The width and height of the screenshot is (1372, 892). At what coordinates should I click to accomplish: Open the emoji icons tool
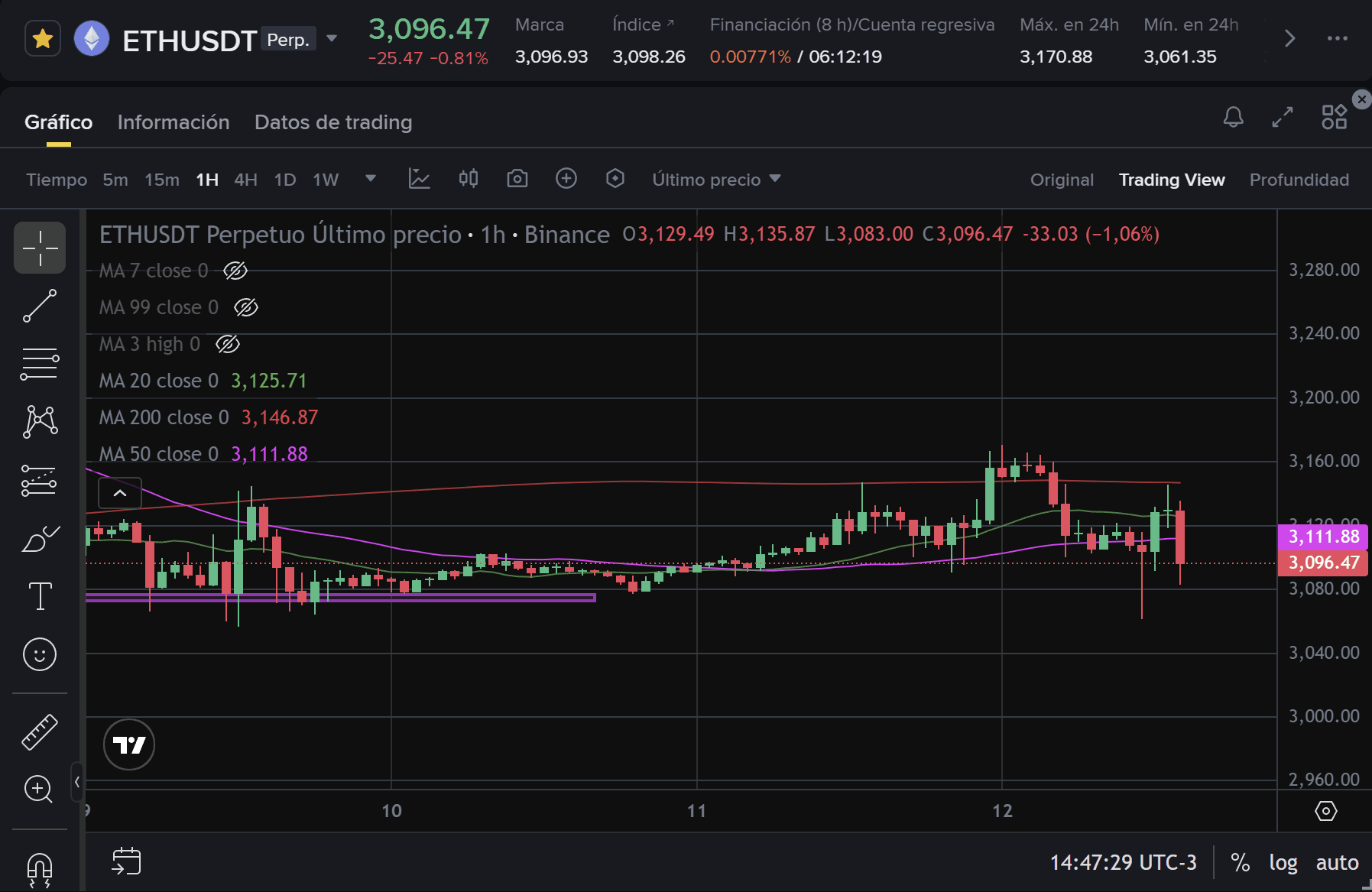point(40,654)
